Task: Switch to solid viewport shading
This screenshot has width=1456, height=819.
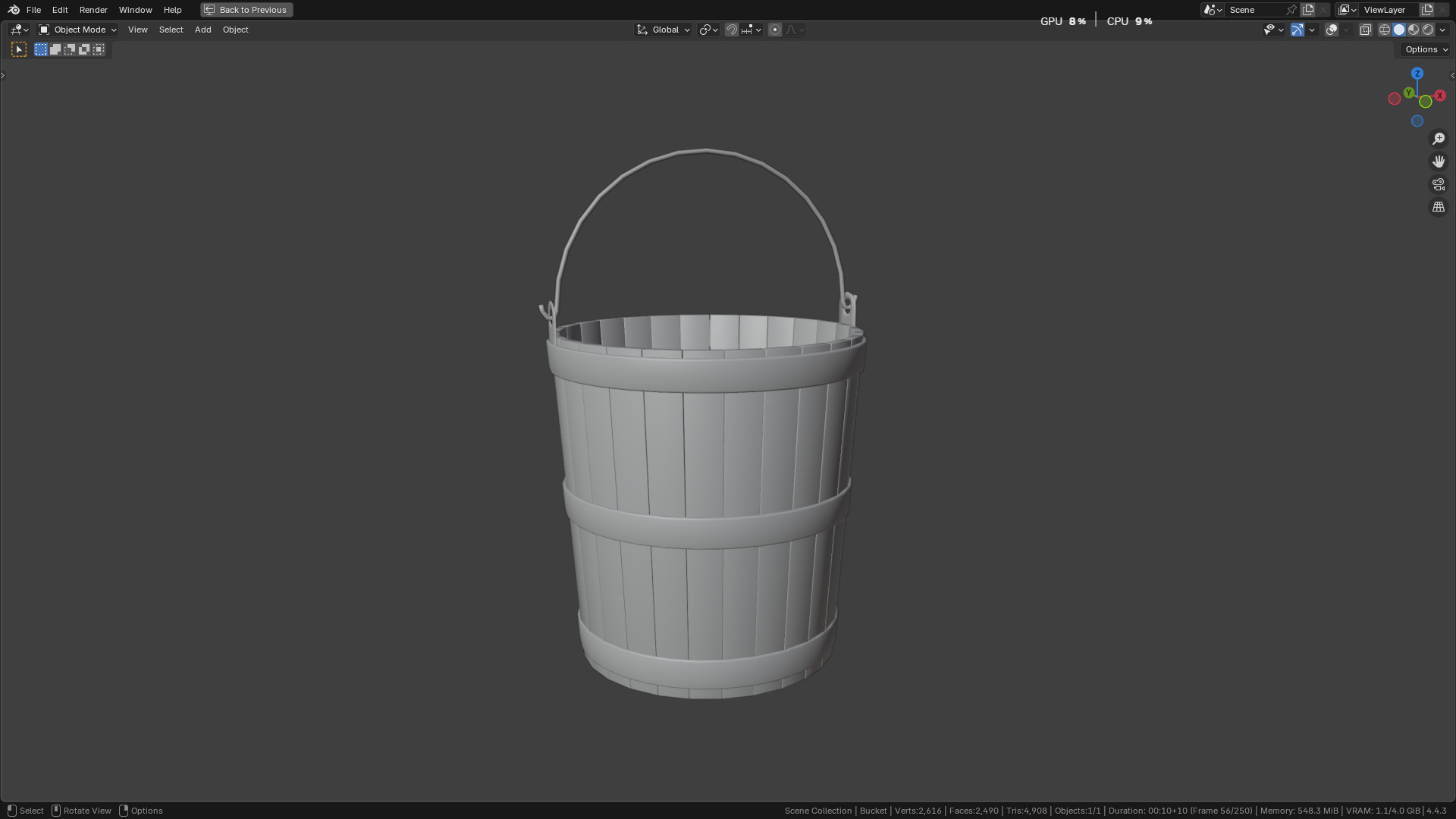Action: pyautogui.click(x=1399, y=30)
